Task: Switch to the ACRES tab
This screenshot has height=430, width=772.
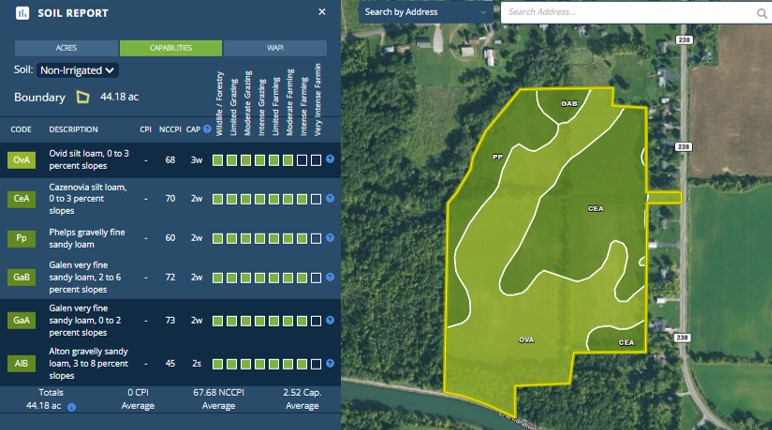Action: tap(66, 48)
